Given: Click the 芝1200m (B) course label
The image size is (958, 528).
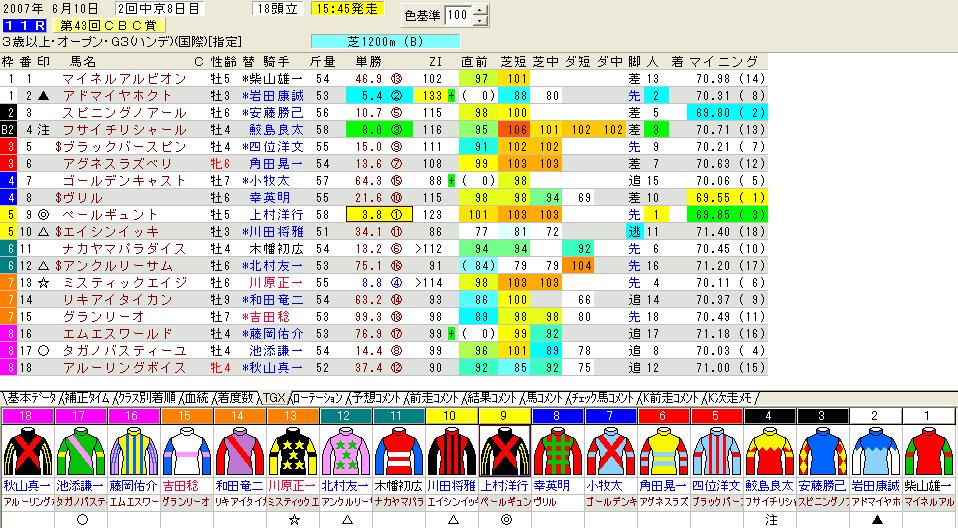Looking at the screenshot, I should (x=386, y=42).
